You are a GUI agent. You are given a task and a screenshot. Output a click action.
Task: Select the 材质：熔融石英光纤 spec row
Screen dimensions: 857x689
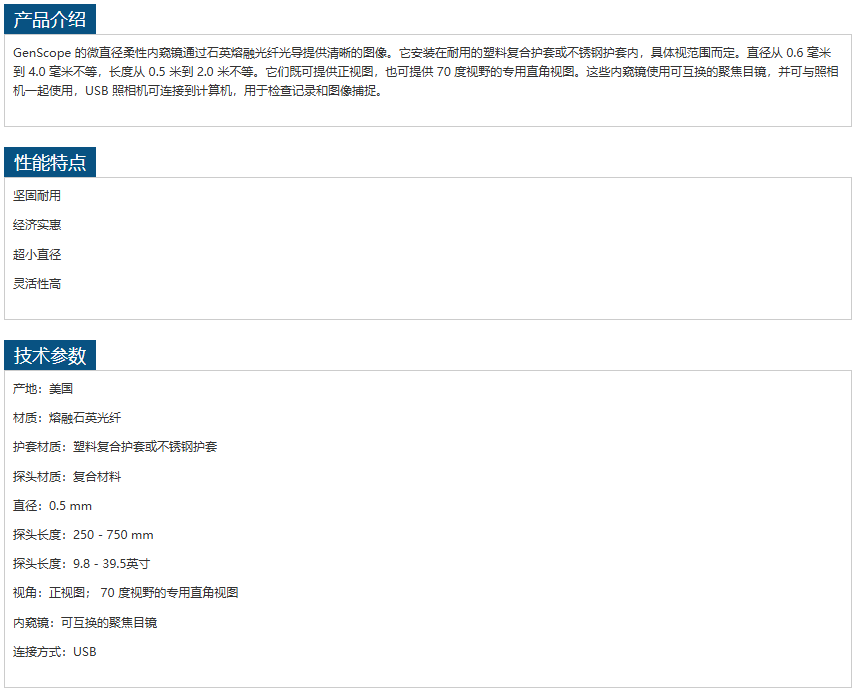pyautogui.click(x=67, y=418)
